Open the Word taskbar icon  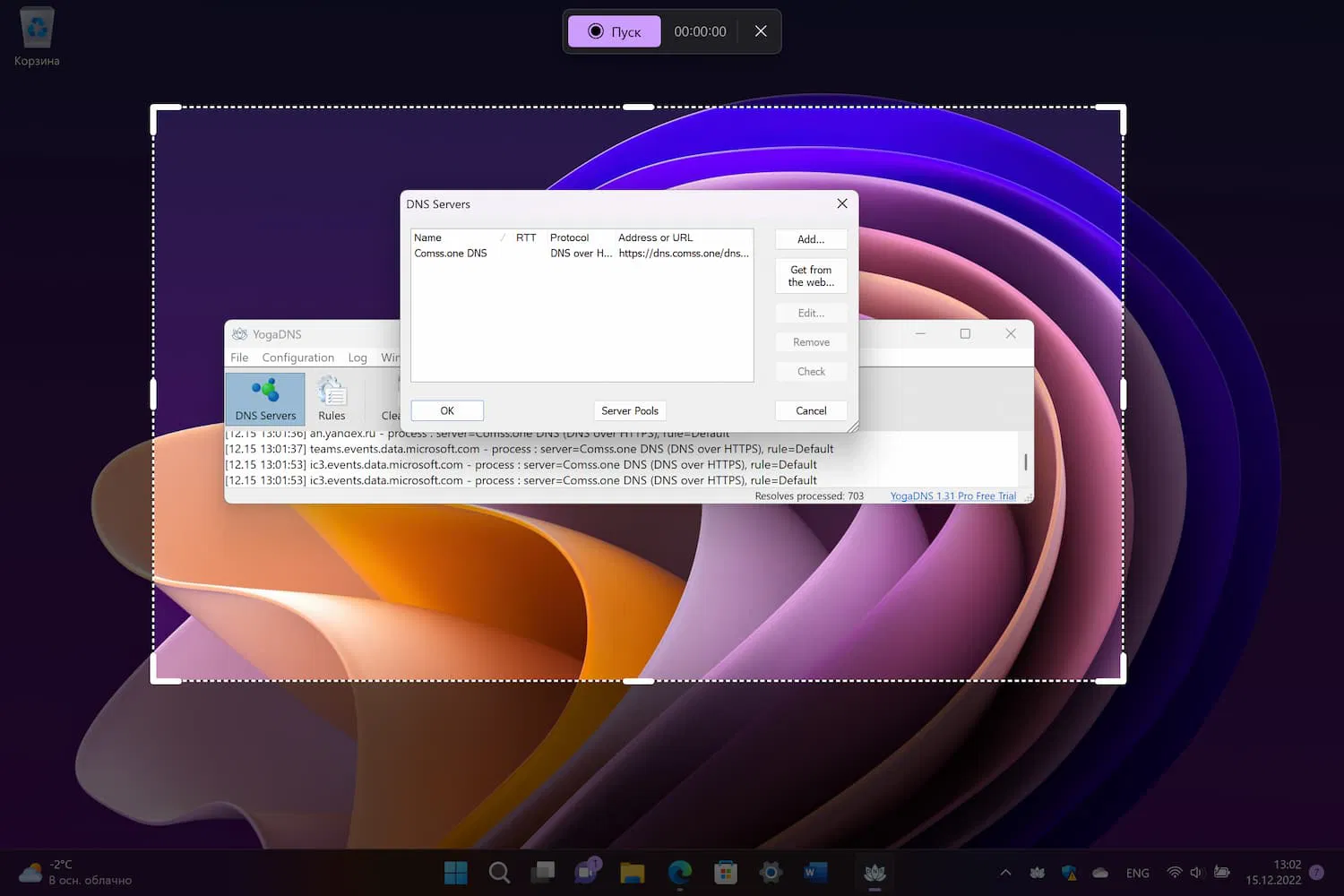click(814, 872)
